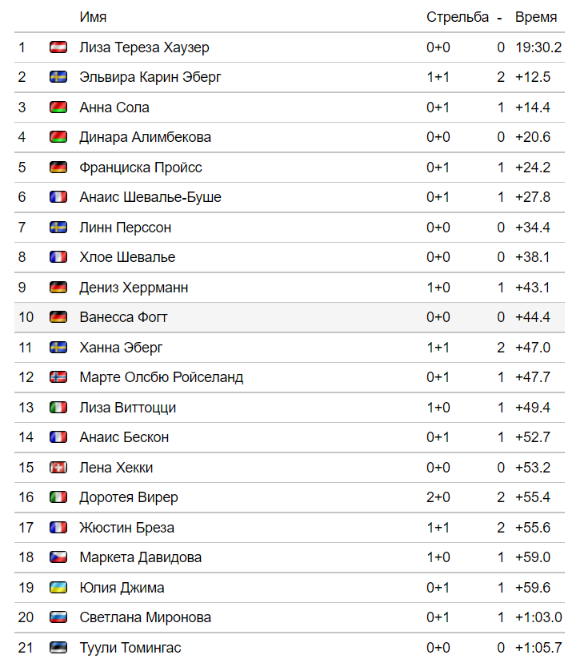Click the French flag beside Анаис Шевалье-Буше
The height and width of the screenshot is (656, 565).
tap(58, 197)
